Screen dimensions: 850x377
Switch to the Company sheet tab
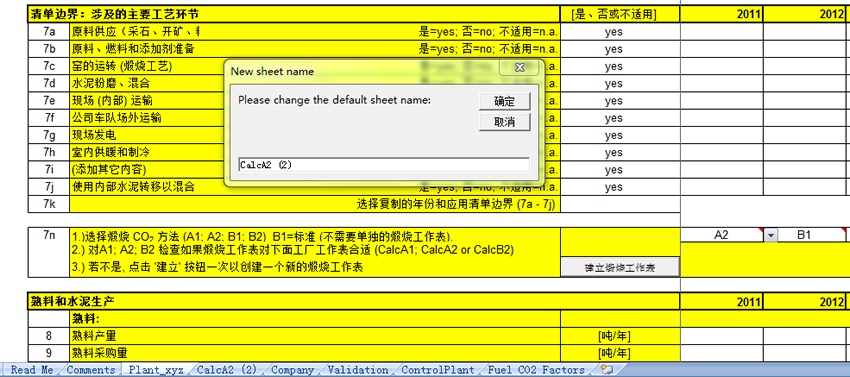[x=292, y=370]
